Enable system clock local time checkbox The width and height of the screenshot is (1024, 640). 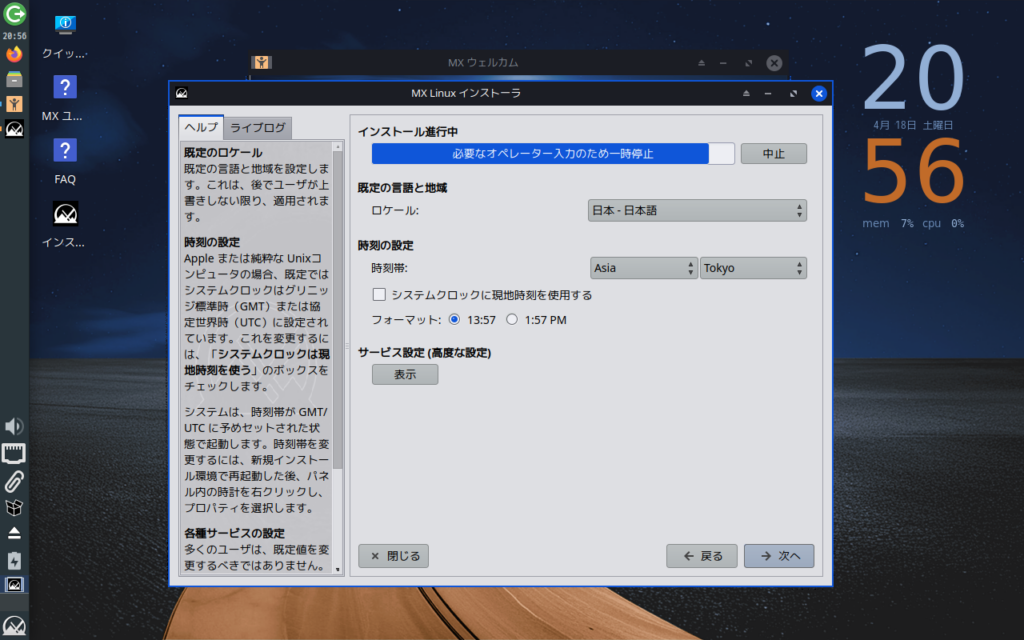380,295
